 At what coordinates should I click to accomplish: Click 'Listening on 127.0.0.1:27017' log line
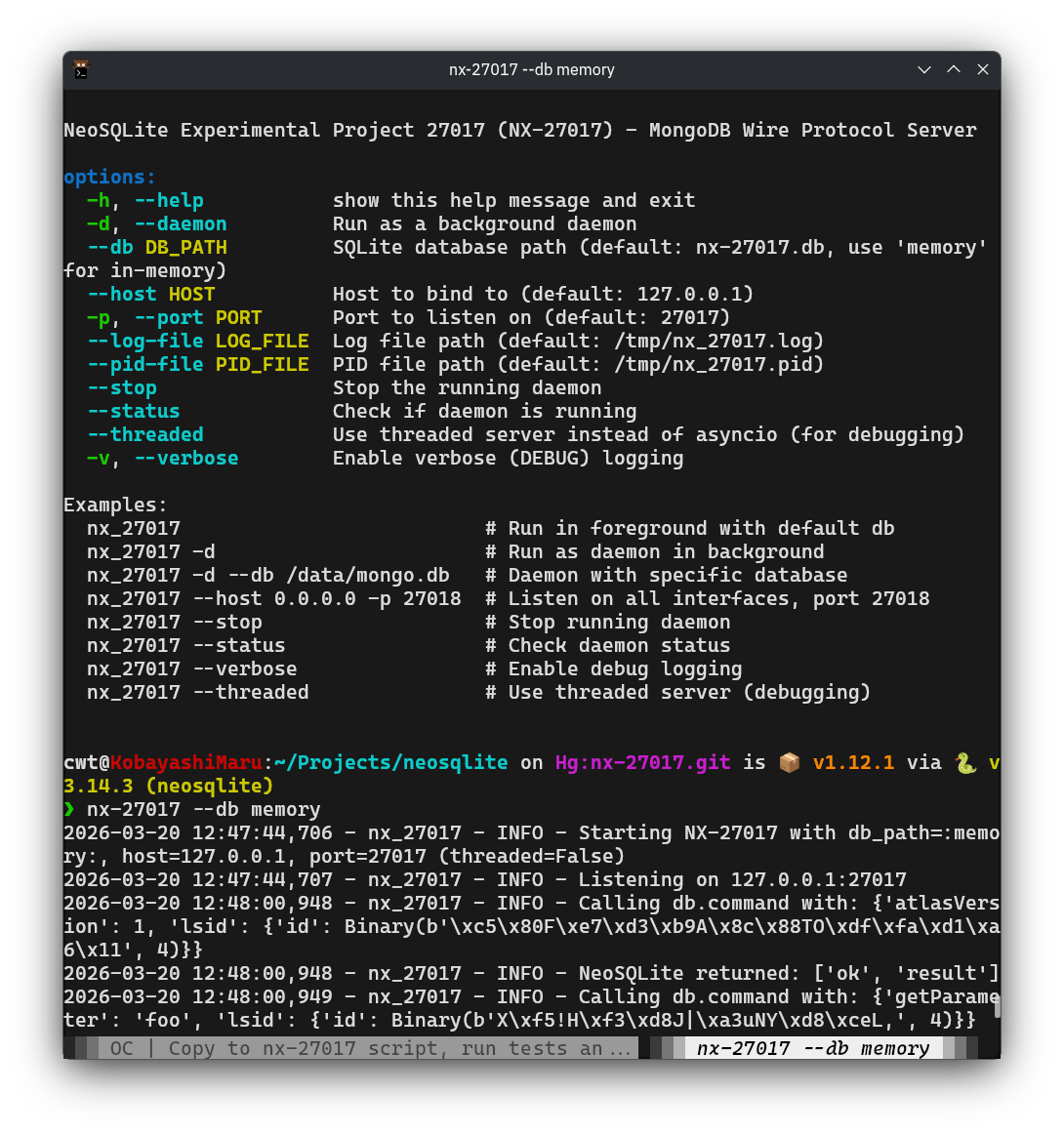(x=742, y=880)
